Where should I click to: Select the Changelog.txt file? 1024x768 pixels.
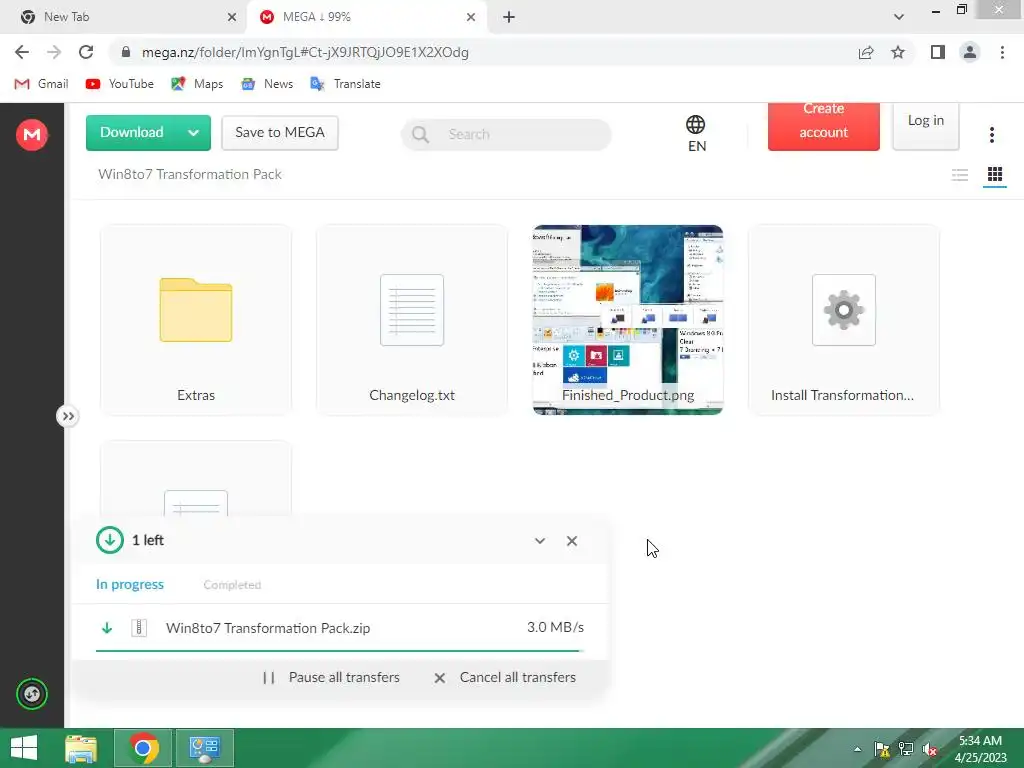[x=411, y=320]
